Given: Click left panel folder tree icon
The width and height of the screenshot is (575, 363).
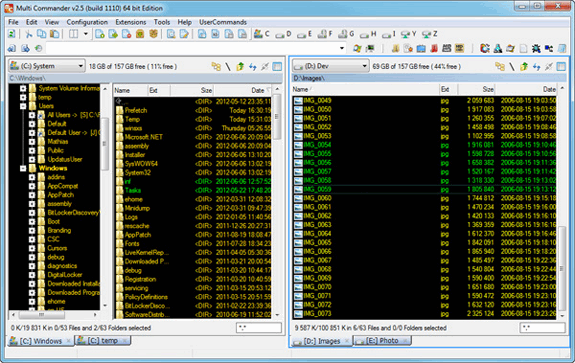Looking at the screenshot, I should pos(216,66).
